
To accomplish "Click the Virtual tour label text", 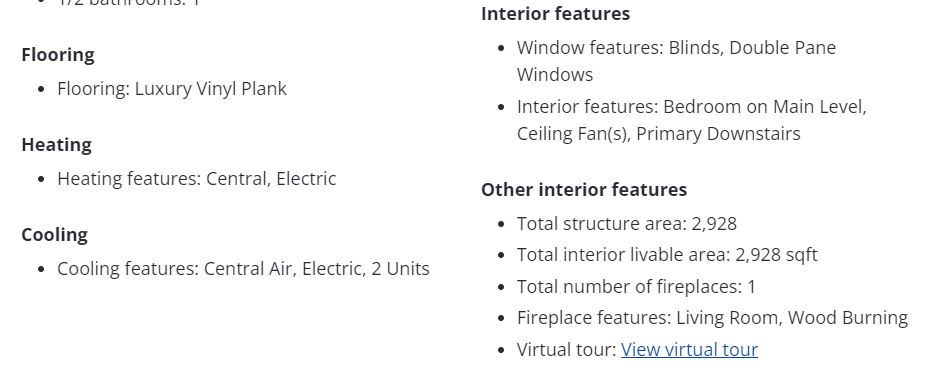I will pos(567,350).
